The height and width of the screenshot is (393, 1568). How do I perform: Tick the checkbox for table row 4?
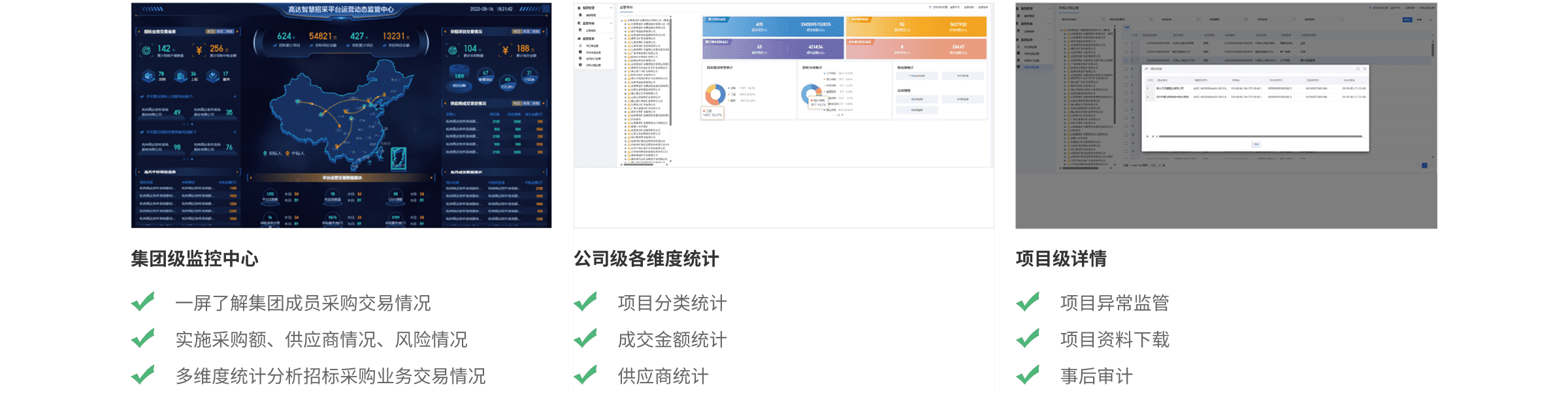tap(1126, 69)
